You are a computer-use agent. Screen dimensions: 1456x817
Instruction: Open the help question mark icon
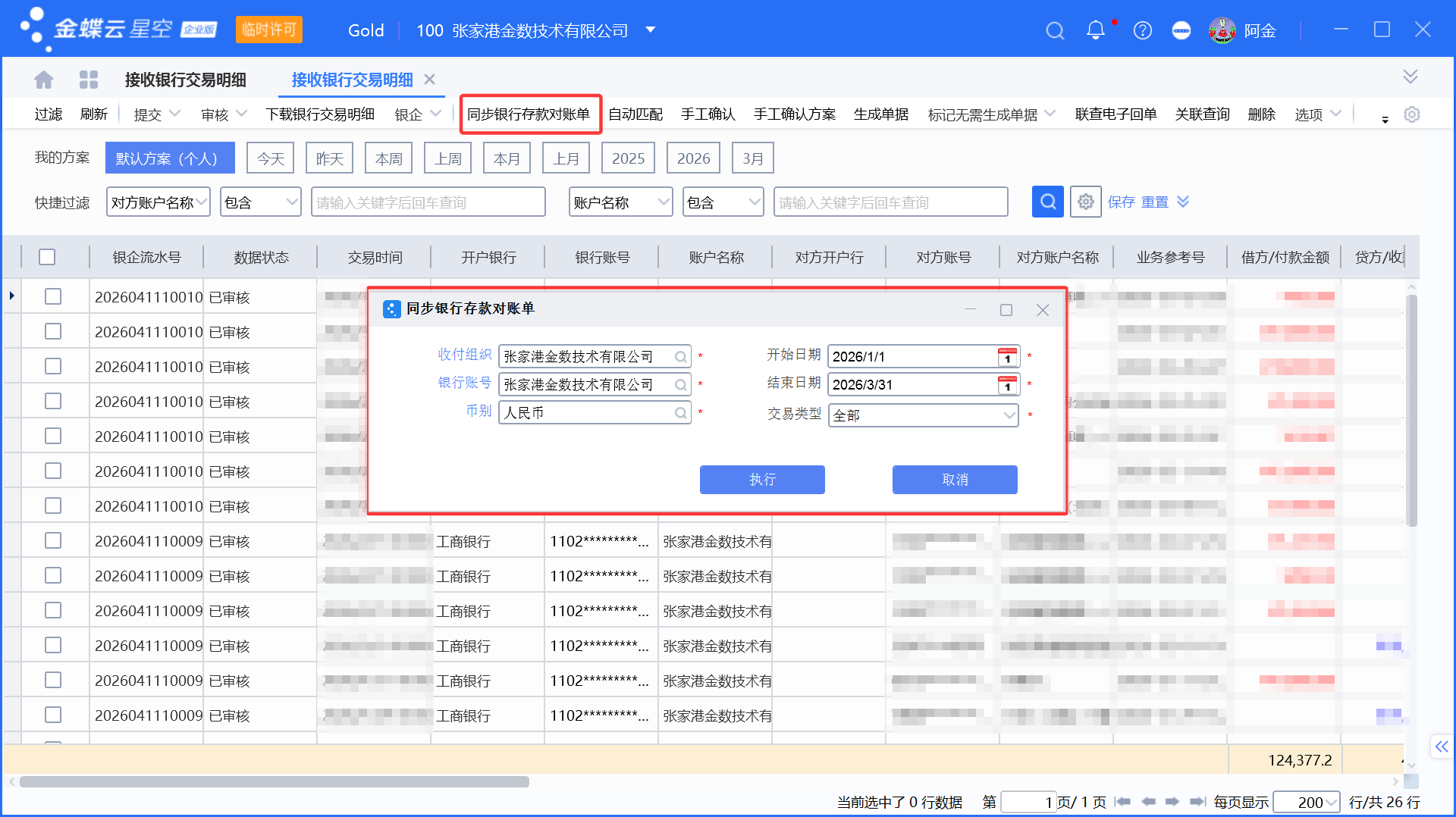click(x=1142, y=30)
